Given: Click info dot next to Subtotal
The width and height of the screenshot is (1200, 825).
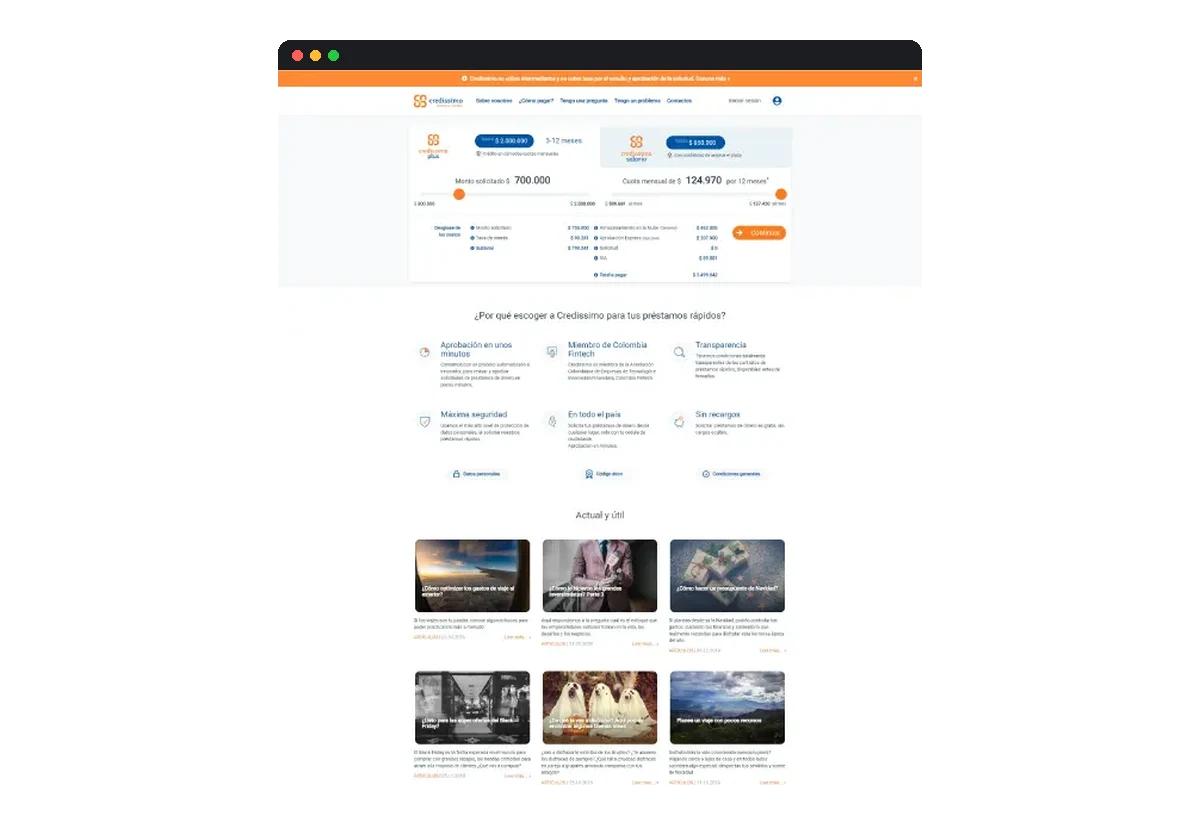Looking at the screenshot, I should point(472,248).
